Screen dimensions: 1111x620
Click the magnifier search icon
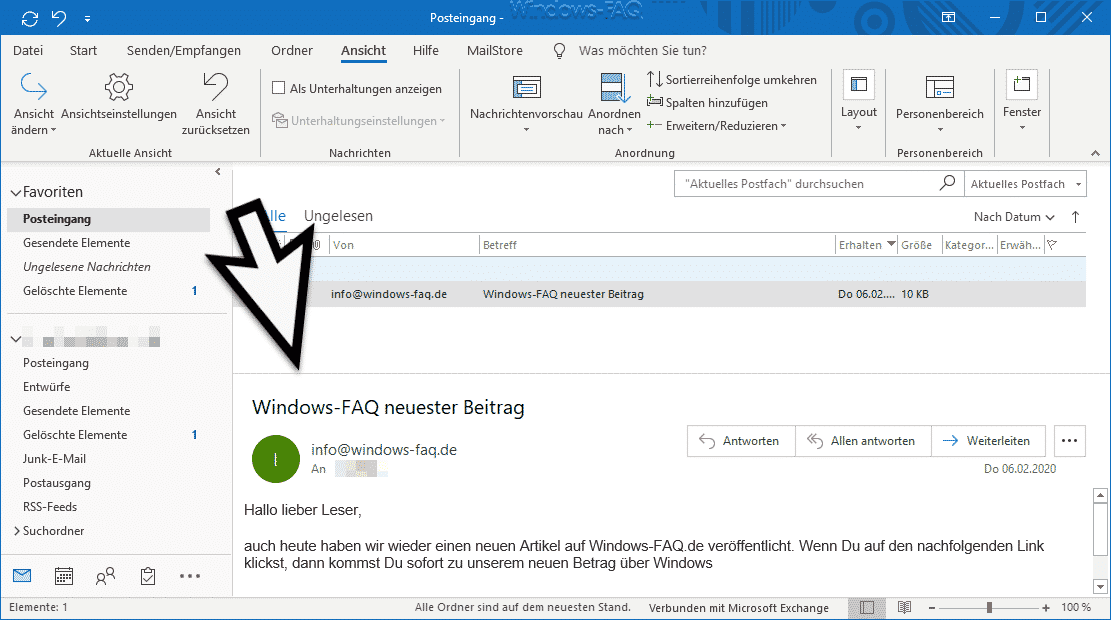[947, 183]
